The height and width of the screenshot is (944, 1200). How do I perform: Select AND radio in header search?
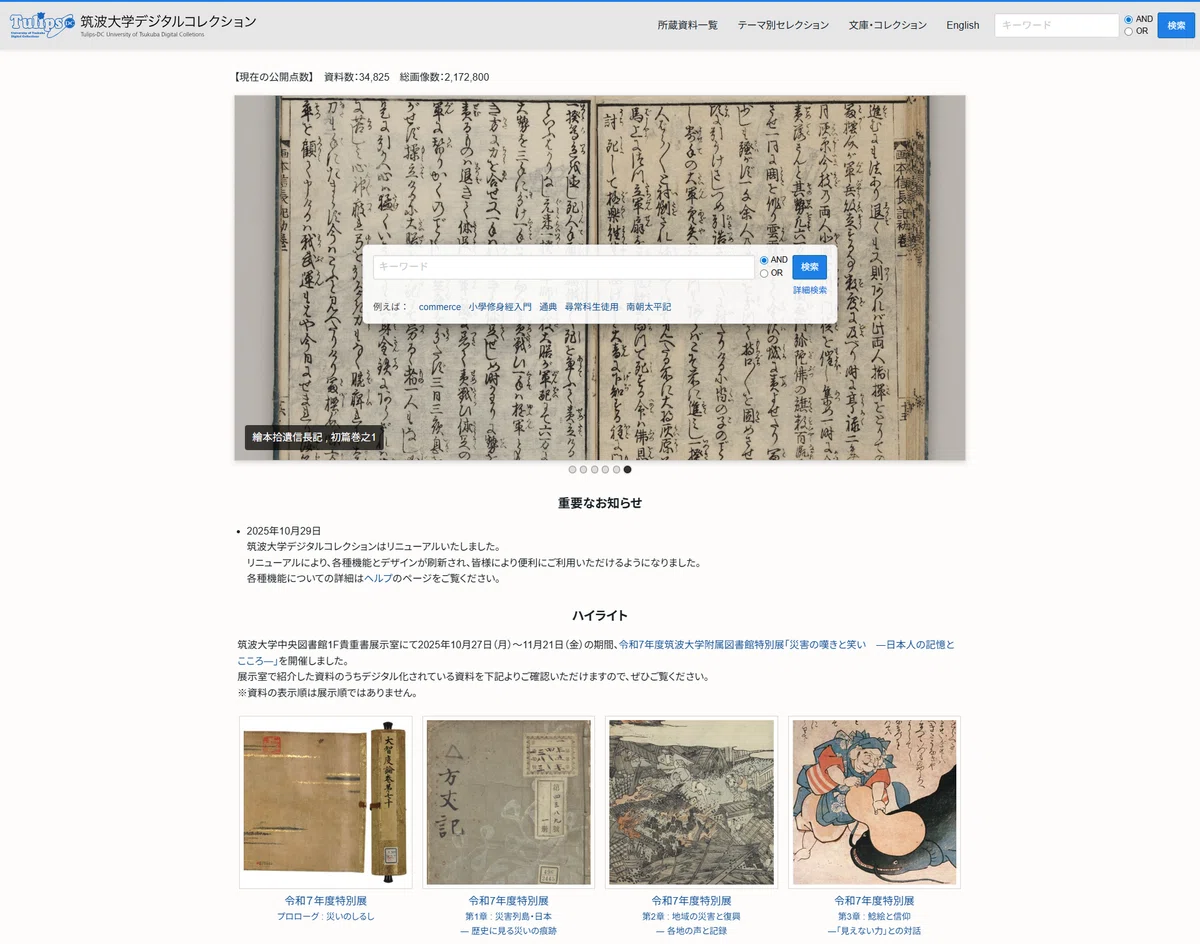1129,19
